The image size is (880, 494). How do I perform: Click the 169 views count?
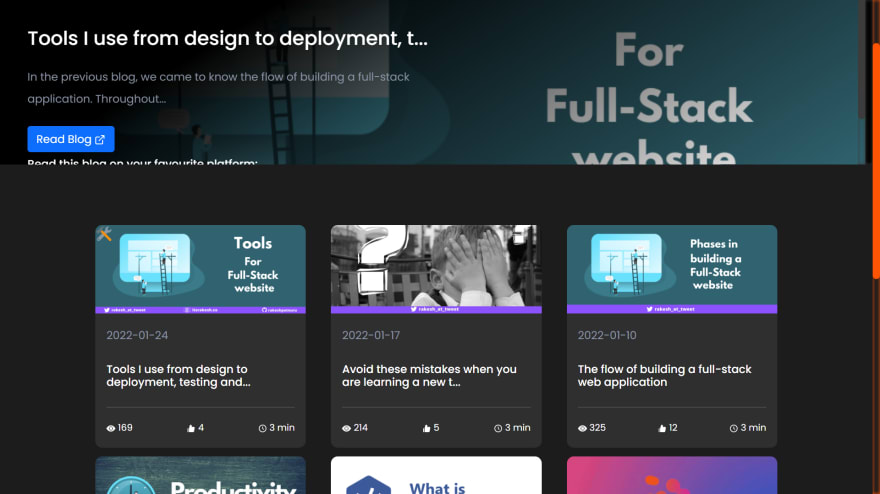(x=125, y=428)
